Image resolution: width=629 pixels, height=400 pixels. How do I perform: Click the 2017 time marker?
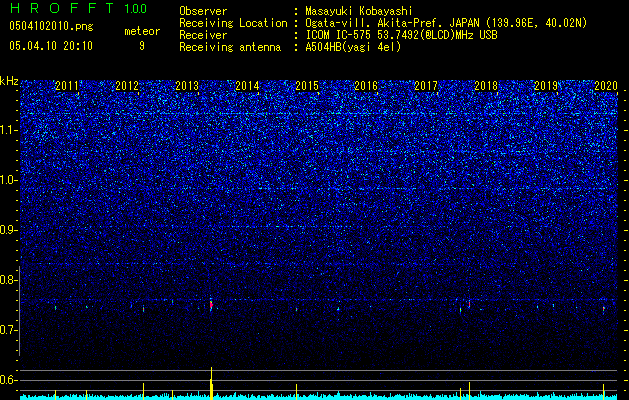pyautogui.click(x=426, y=86)
